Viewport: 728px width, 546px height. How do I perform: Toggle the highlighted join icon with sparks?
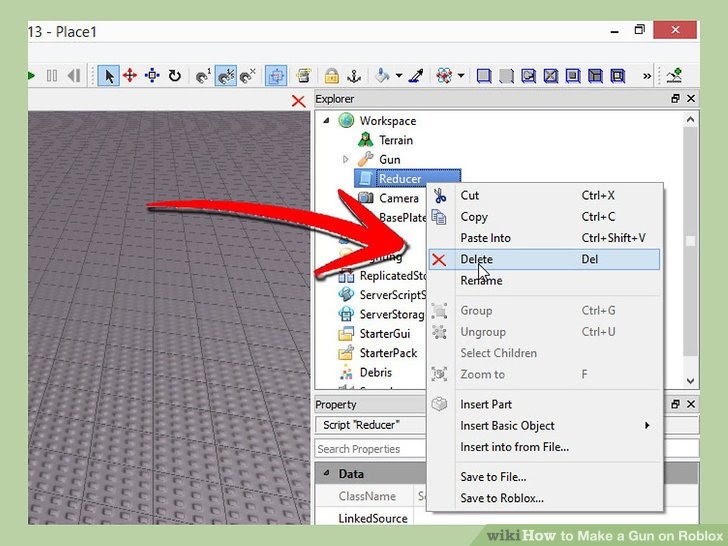tap(226, 76)
